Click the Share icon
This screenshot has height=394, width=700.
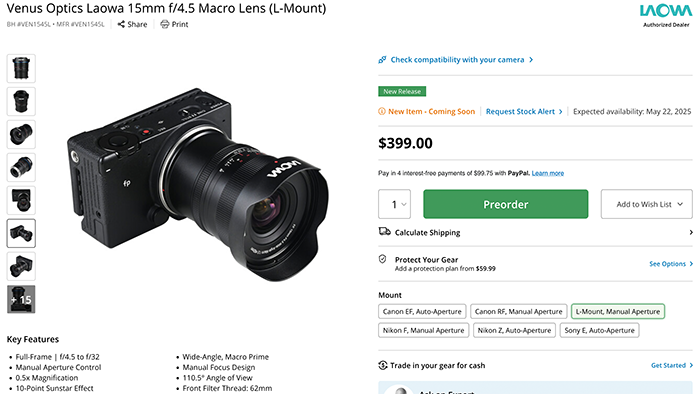pyautogui.click(x=121, y=24)
